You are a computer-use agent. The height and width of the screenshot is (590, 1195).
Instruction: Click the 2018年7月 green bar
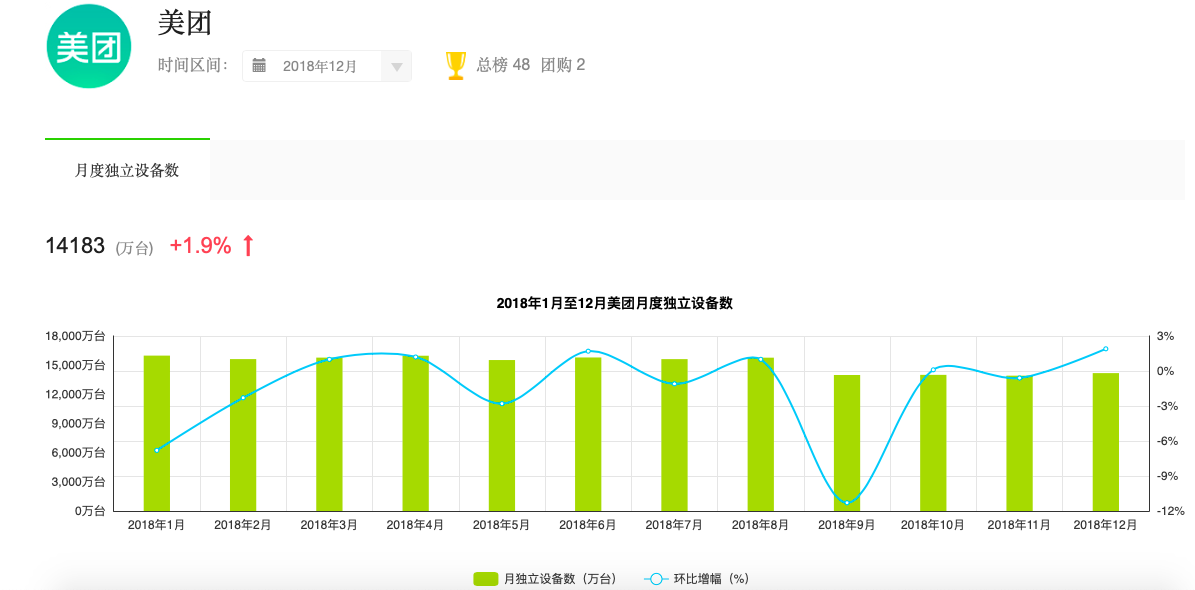[x=674, y=434]
